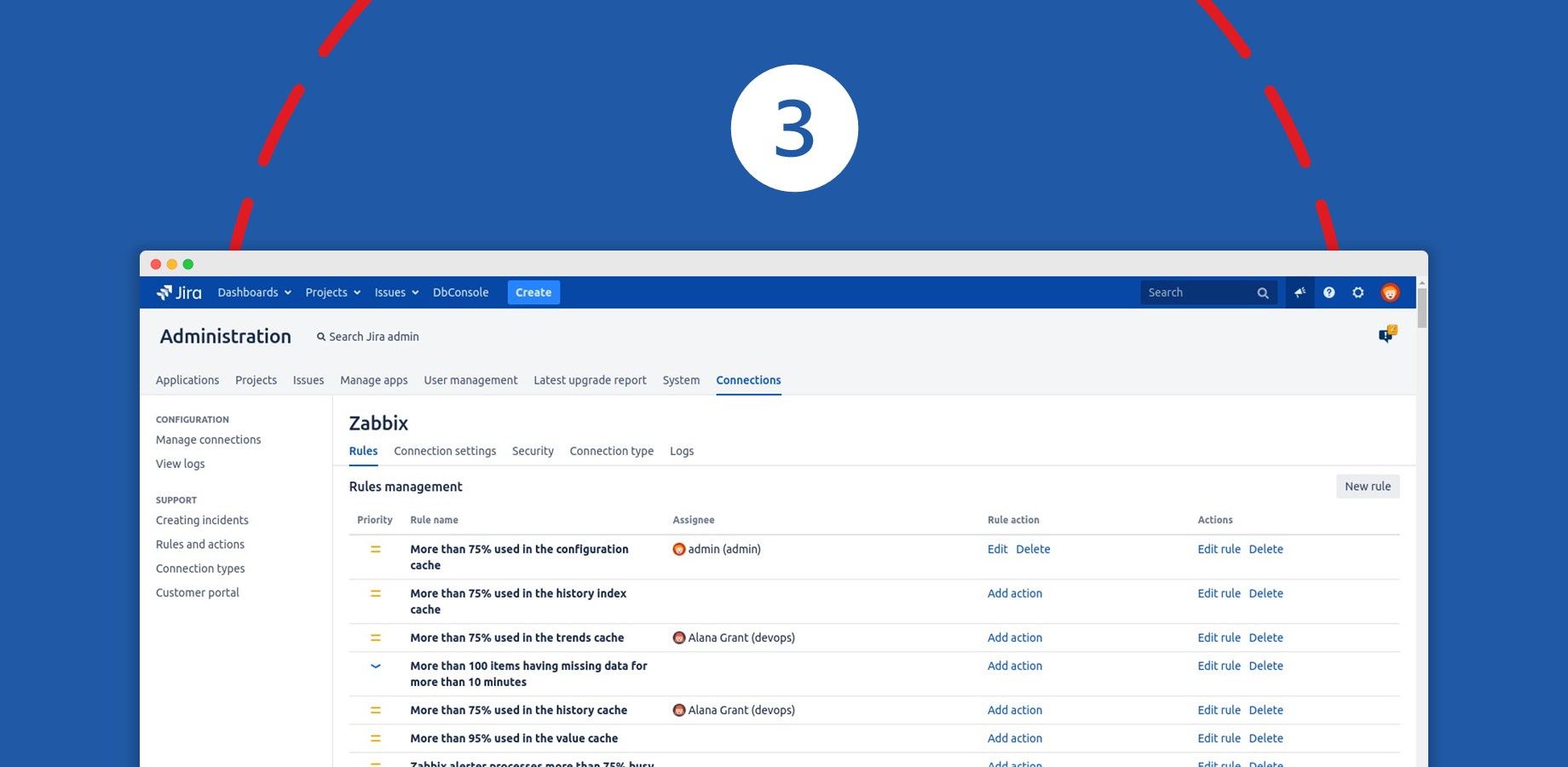Viewport: 1568px width, 767px height.
Task: Expand the Projects dropdown menu
Action: click(332, 292)
